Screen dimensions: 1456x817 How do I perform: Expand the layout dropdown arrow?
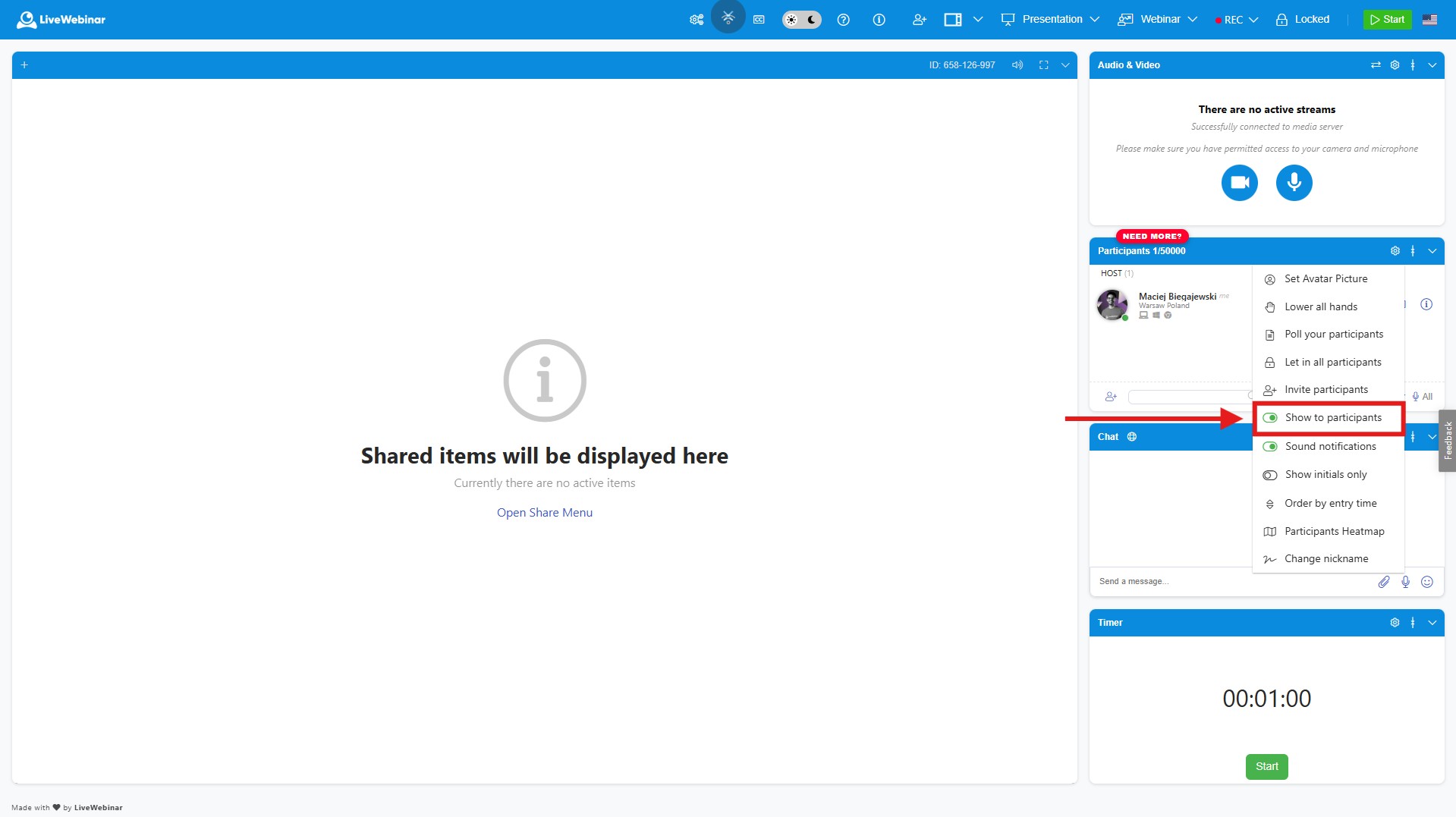coord(978,20)
